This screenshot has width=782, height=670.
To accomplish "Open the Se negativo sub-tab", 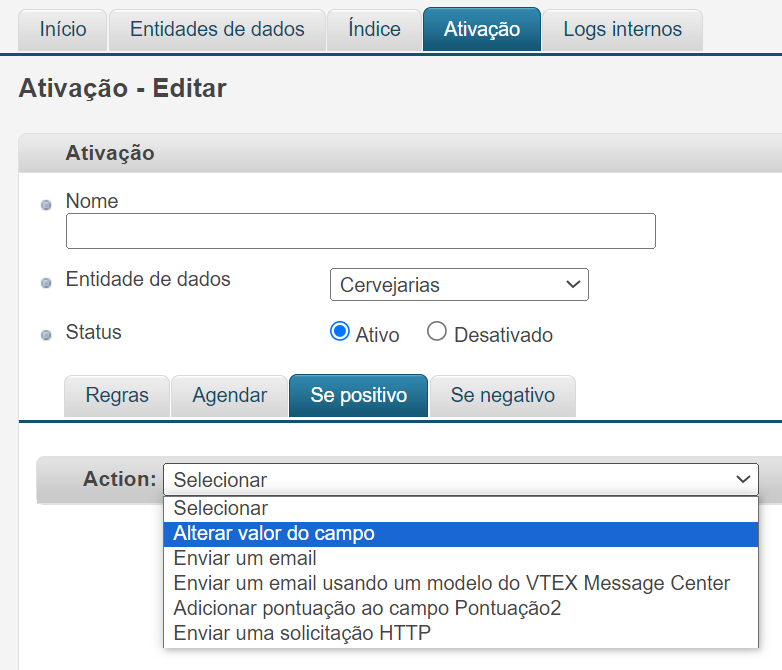I will [x=502, y=396].
